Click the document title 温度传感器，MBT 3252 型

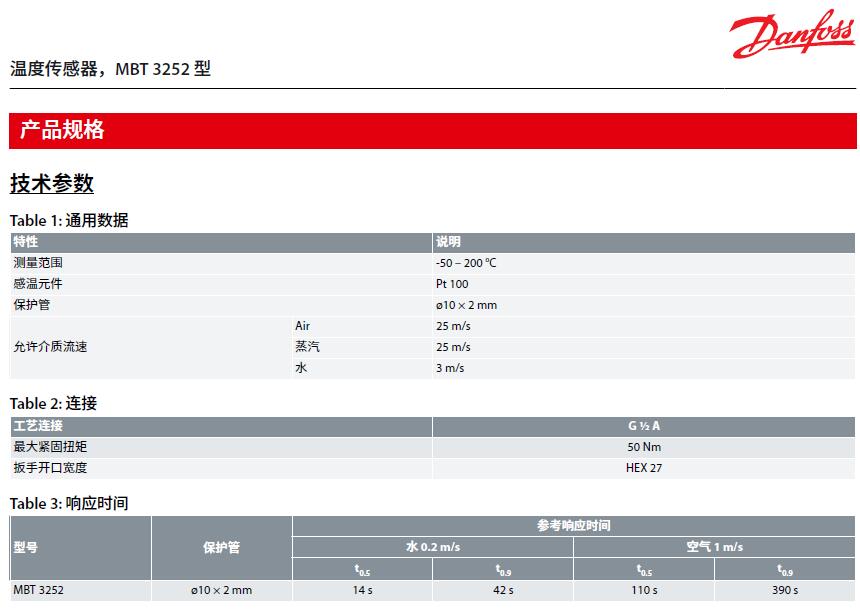pyautogui.click(x=111, y=69)
